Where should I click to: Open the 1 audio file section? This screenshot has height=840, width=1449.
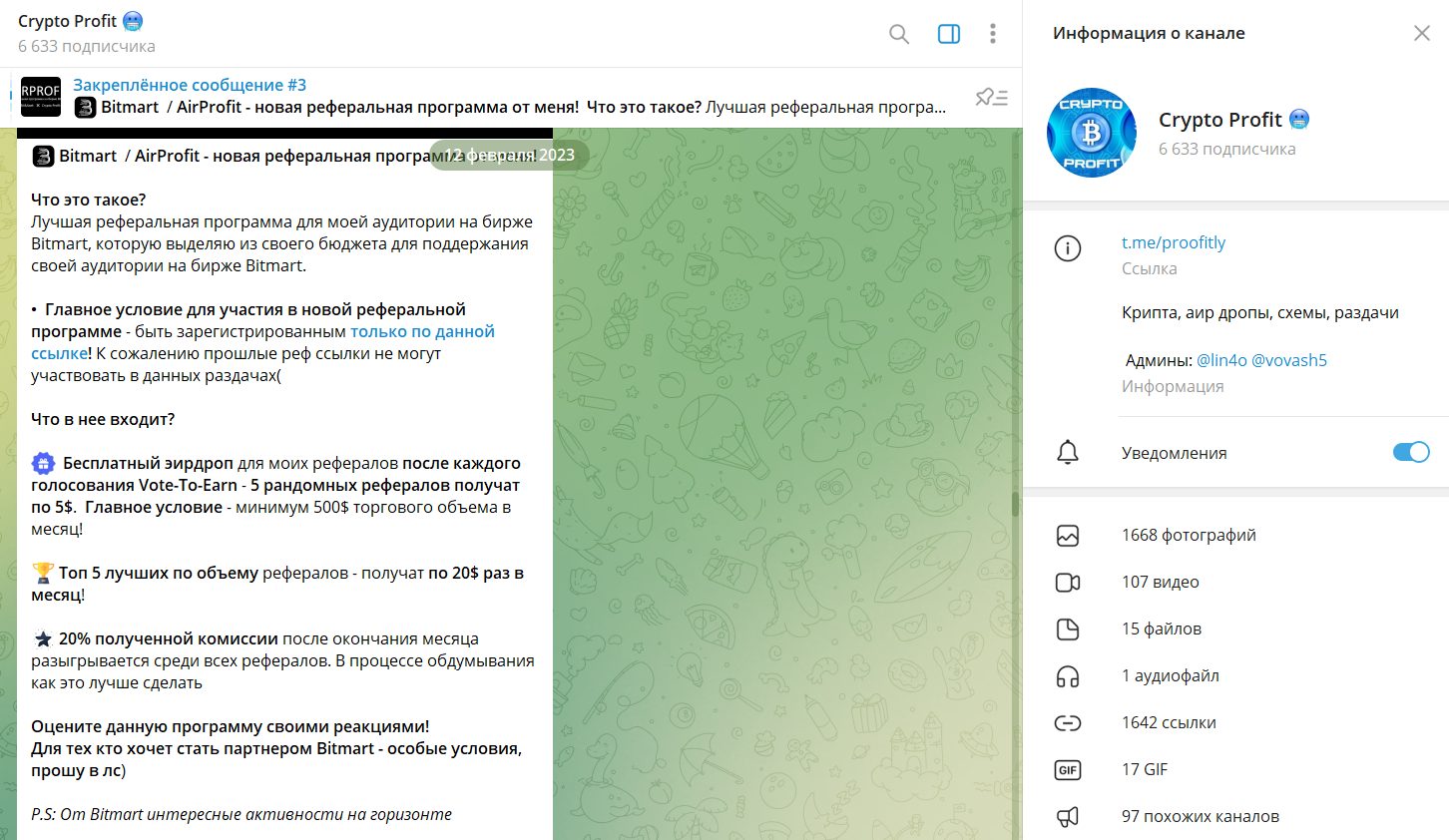[1235, 675]
